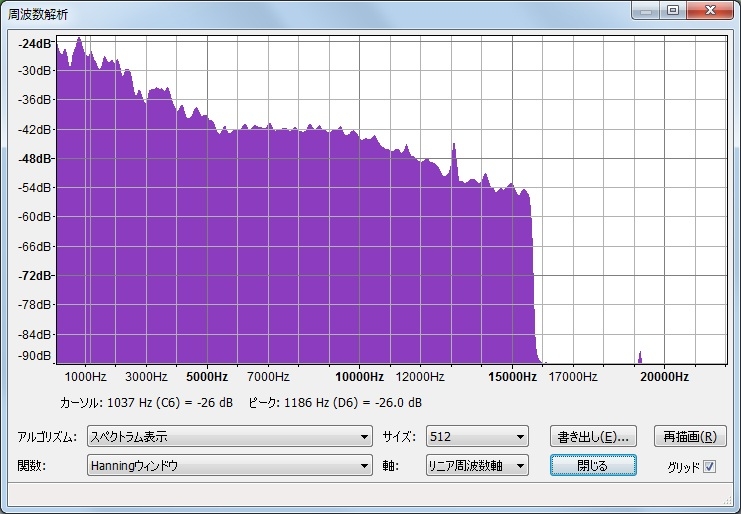The width and height of the screenshot is (741, 514).
Task: Click the 閉じる button
Action: click(x=593, y=465)
